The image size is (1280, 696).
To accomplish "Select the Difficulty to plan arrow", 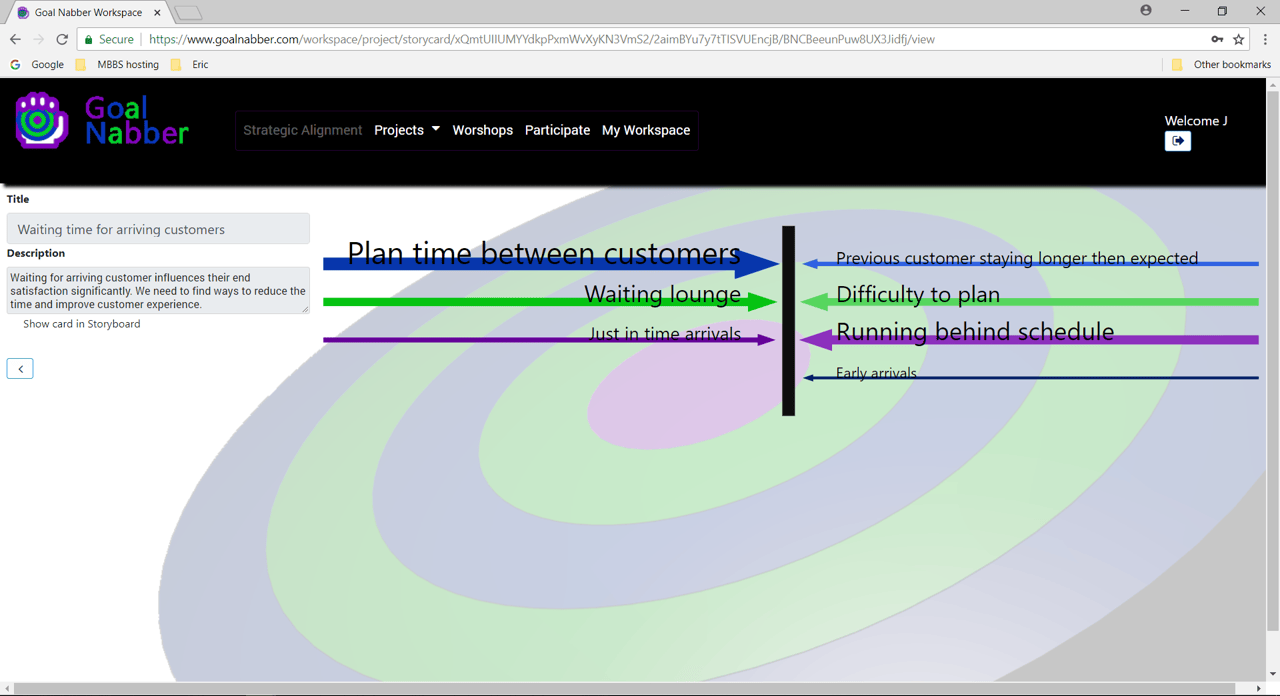I will point(1030,301).
